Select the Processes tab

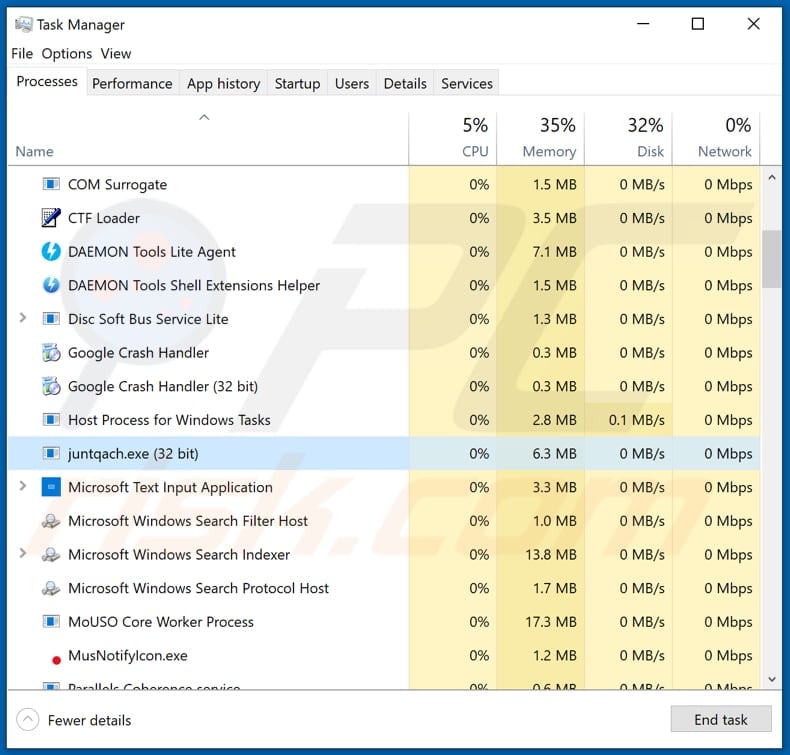click(47, 82)
